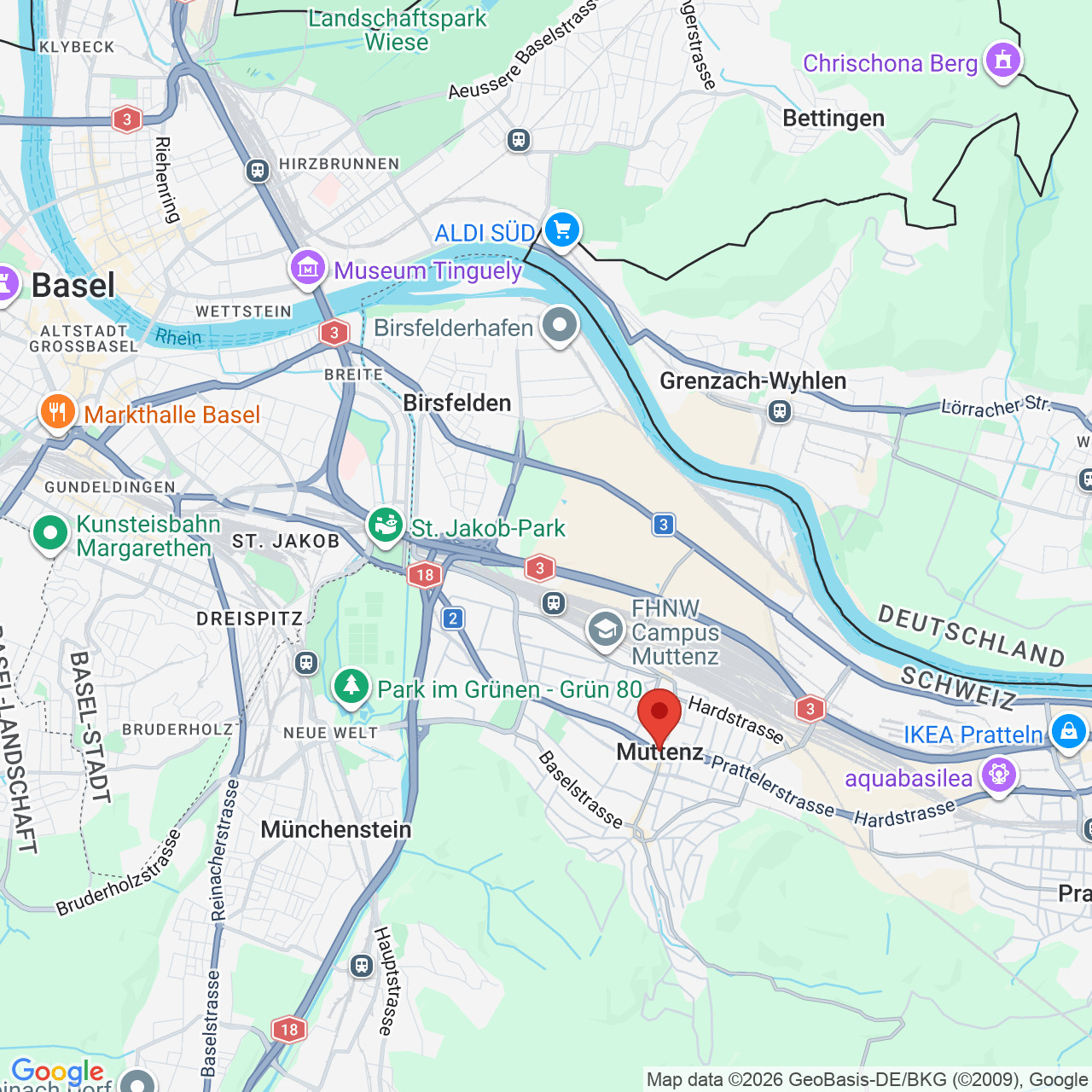Select the ALDI SÜD shopping cart icon
This screenshot has height=1092, width=1092.
pos(561,230)
